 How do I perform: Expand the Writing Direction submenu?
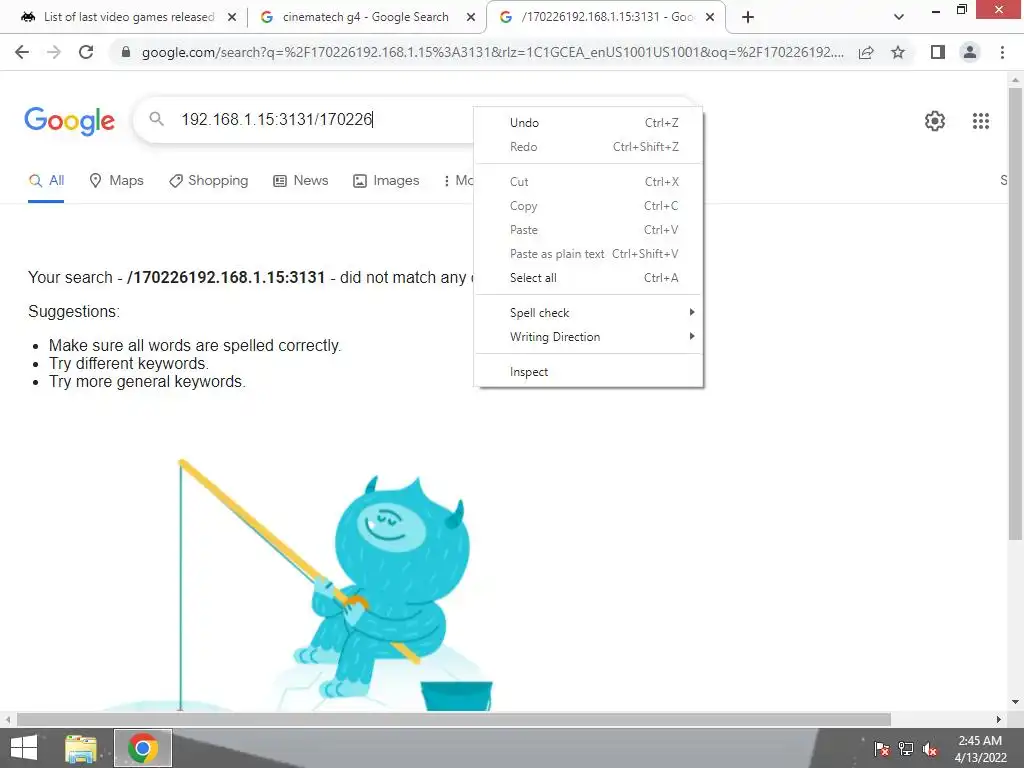coord(589,337)
